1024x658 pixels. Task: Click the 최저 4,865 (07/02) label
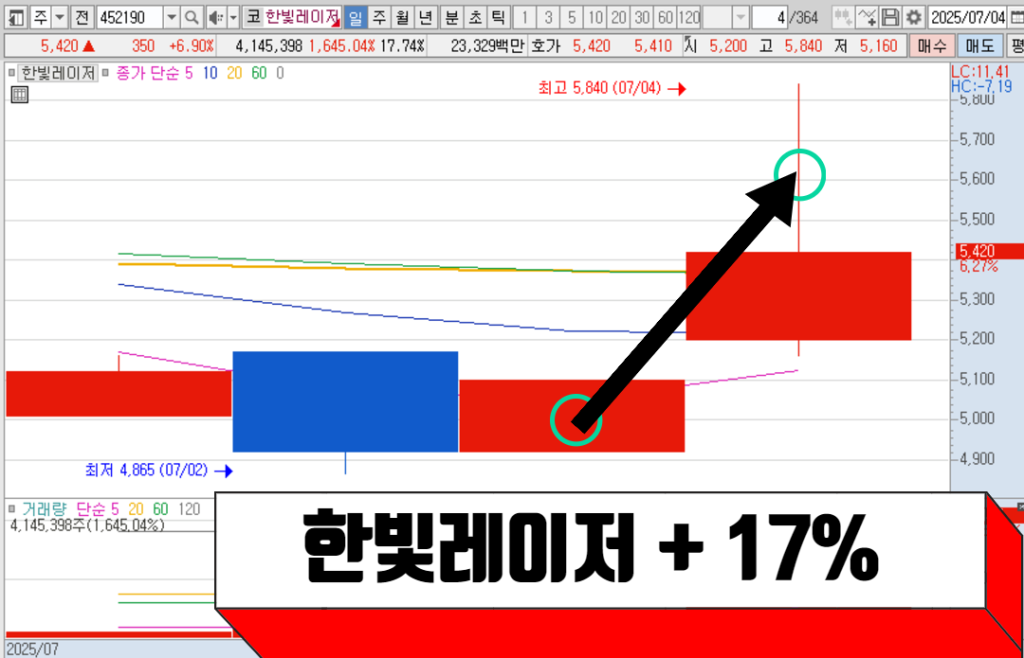[146, 470]
